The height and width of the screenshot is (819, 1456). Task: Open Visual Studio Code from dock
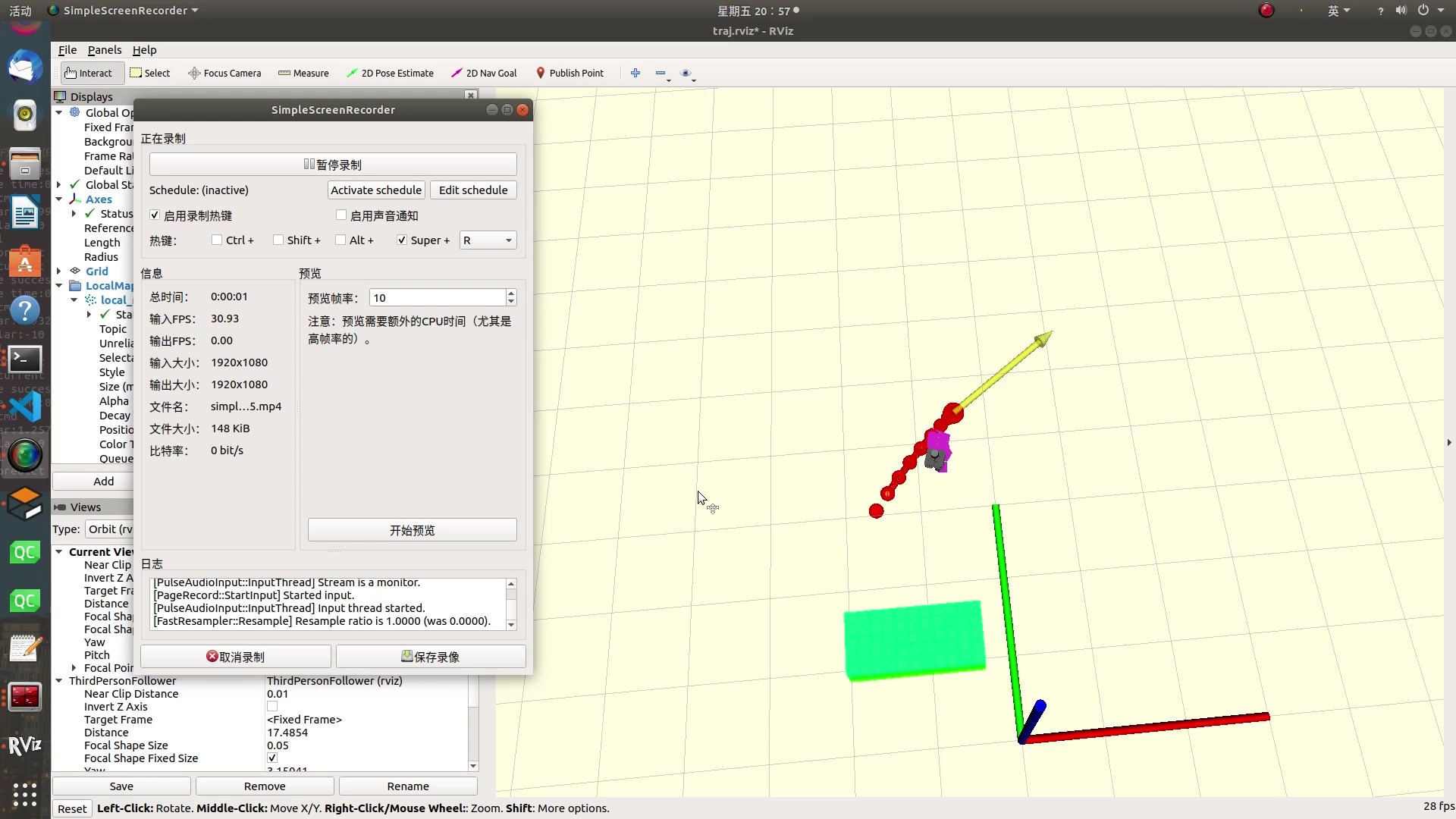25,407
